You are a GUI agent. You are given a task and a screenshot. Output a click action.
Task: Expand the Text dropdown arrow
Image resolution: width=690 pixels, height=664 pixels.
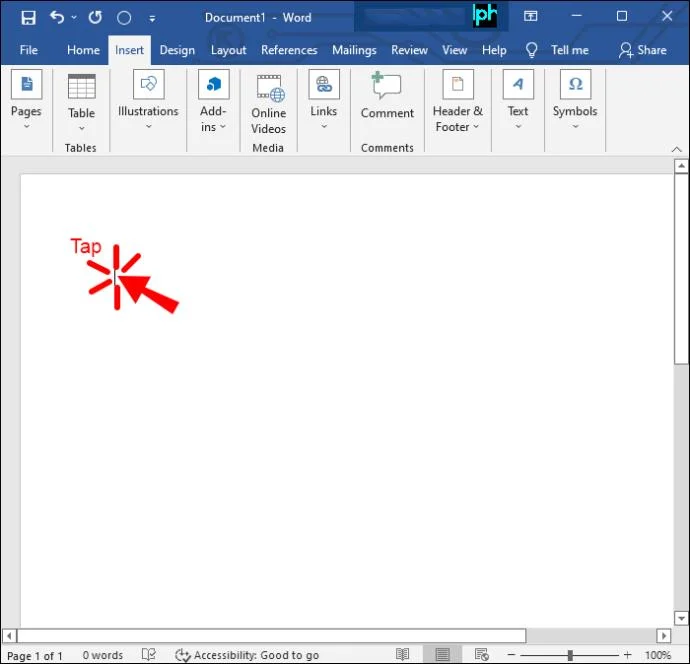518,126
